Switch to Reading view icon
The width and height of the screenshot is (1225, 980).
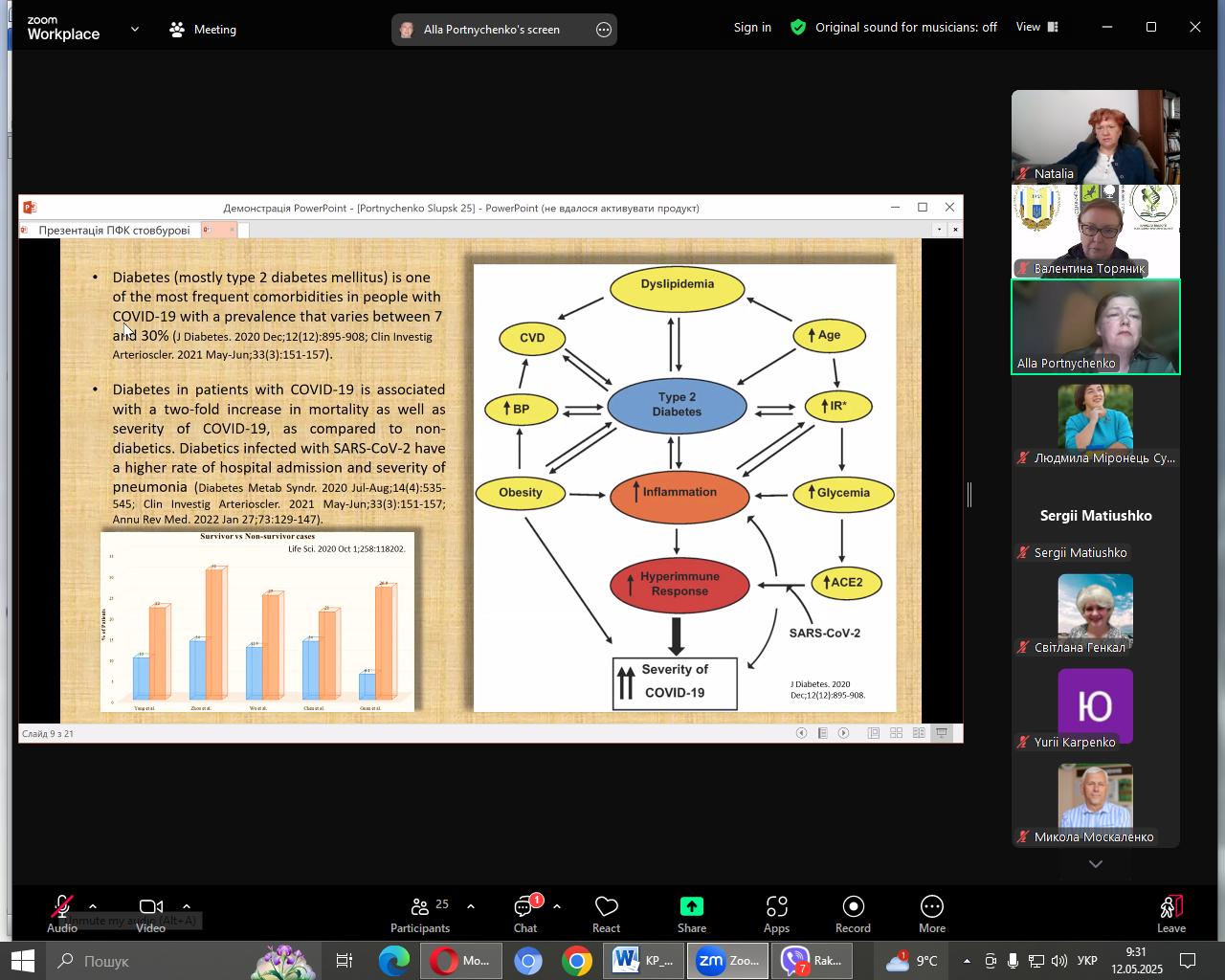click(919, 733)
